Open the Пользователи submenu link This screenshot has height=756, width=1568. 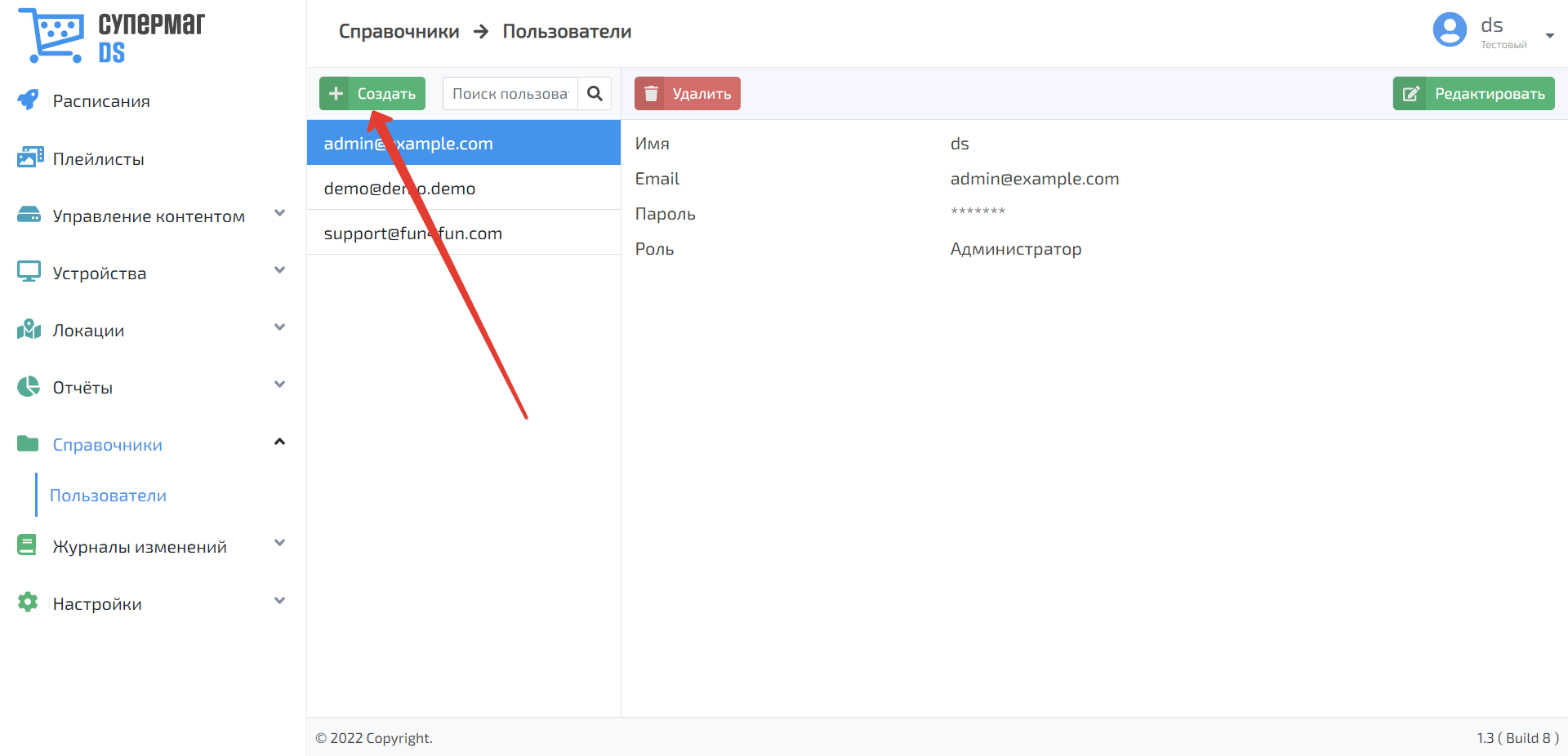(x=108, y=496)
